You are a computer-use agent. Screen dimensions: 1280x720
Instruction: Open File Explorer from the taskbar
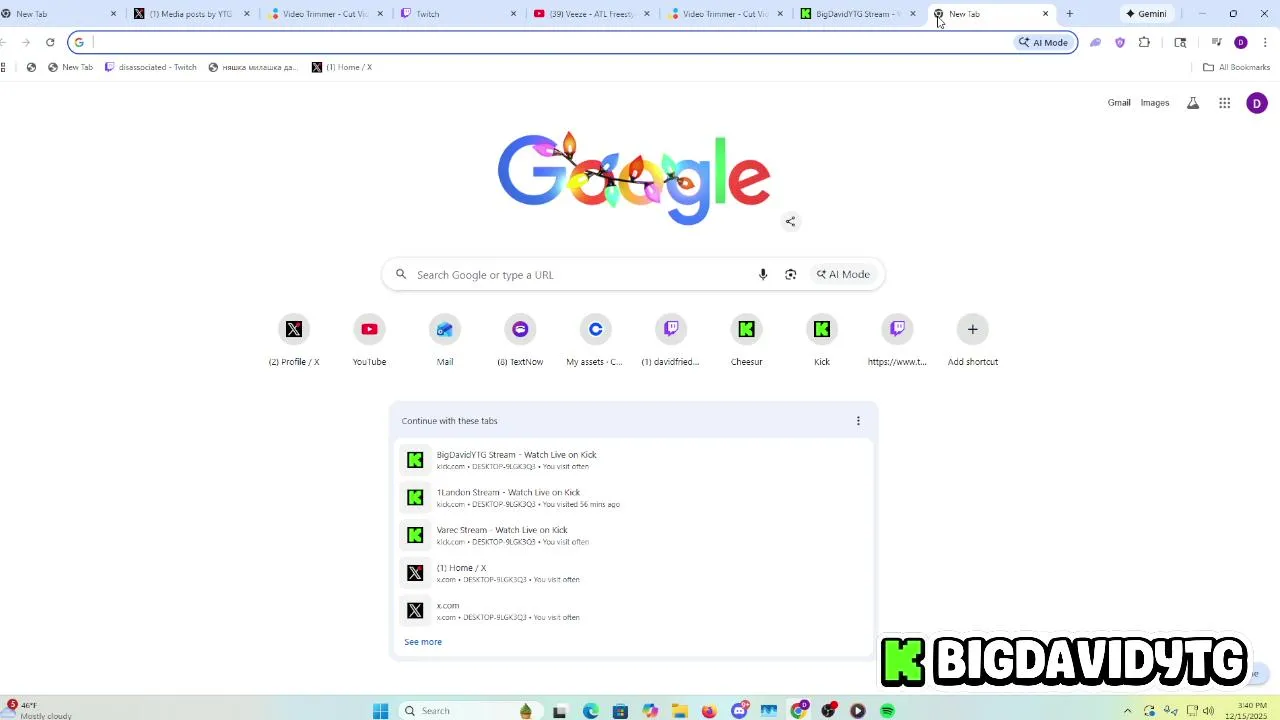[x=680, y=711]
